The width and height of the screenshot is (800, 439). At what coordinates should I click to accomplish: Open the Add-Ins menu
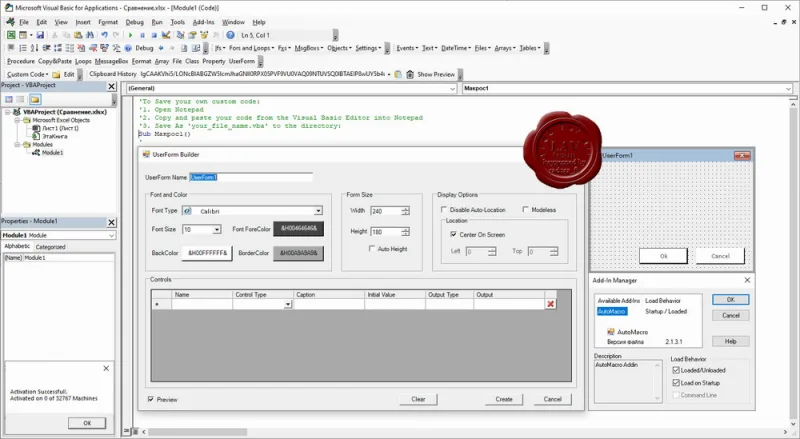tap(204, 22)
